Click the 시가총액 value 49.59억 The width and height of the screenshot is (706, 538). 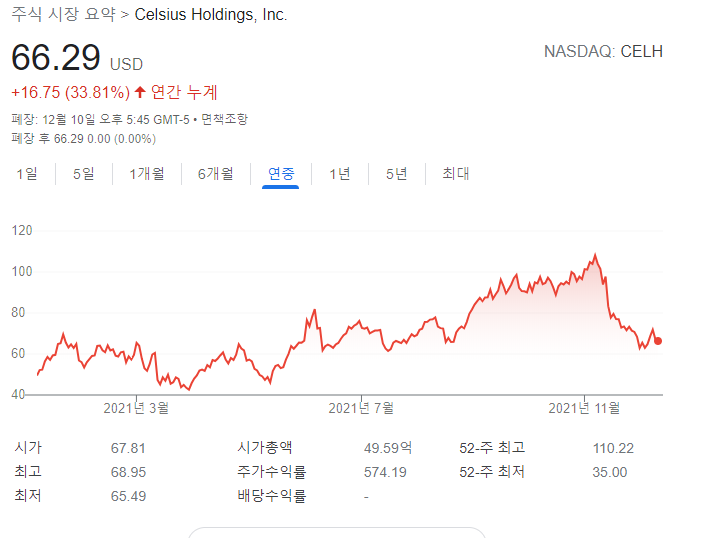(x=388, y=448)
